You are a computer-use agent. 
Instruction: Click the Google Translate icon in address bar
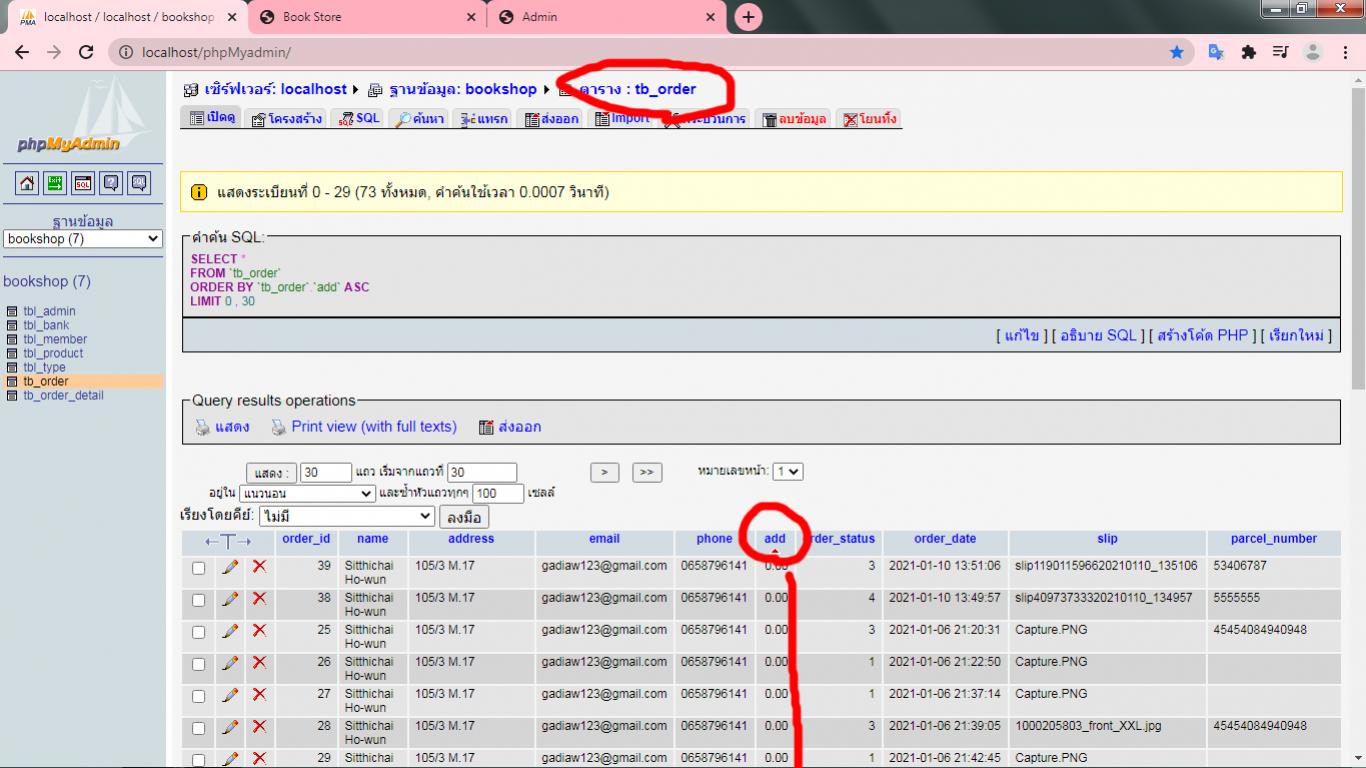(1216, 52)
